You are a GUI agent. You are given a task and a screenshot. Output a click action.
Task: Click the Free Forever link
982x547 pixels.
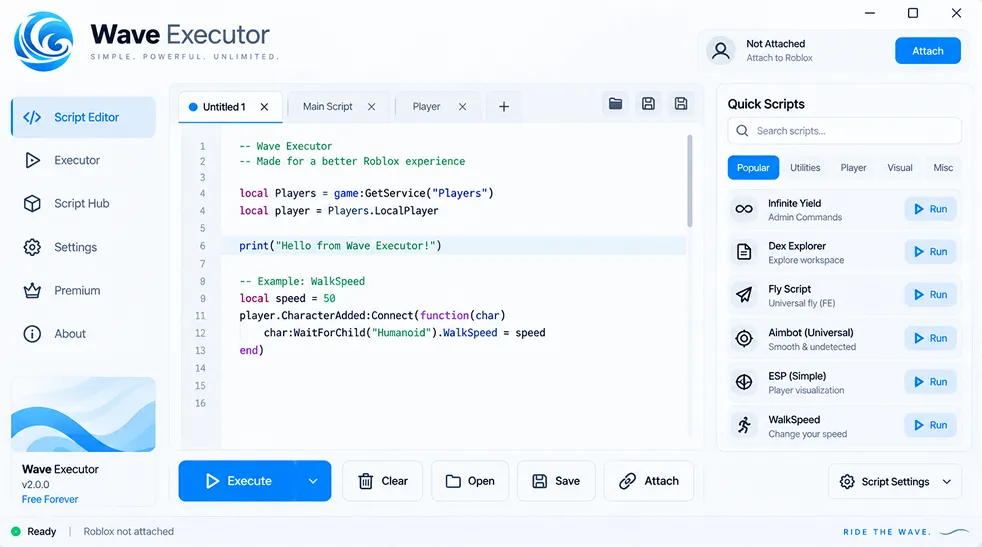(50, 499)
